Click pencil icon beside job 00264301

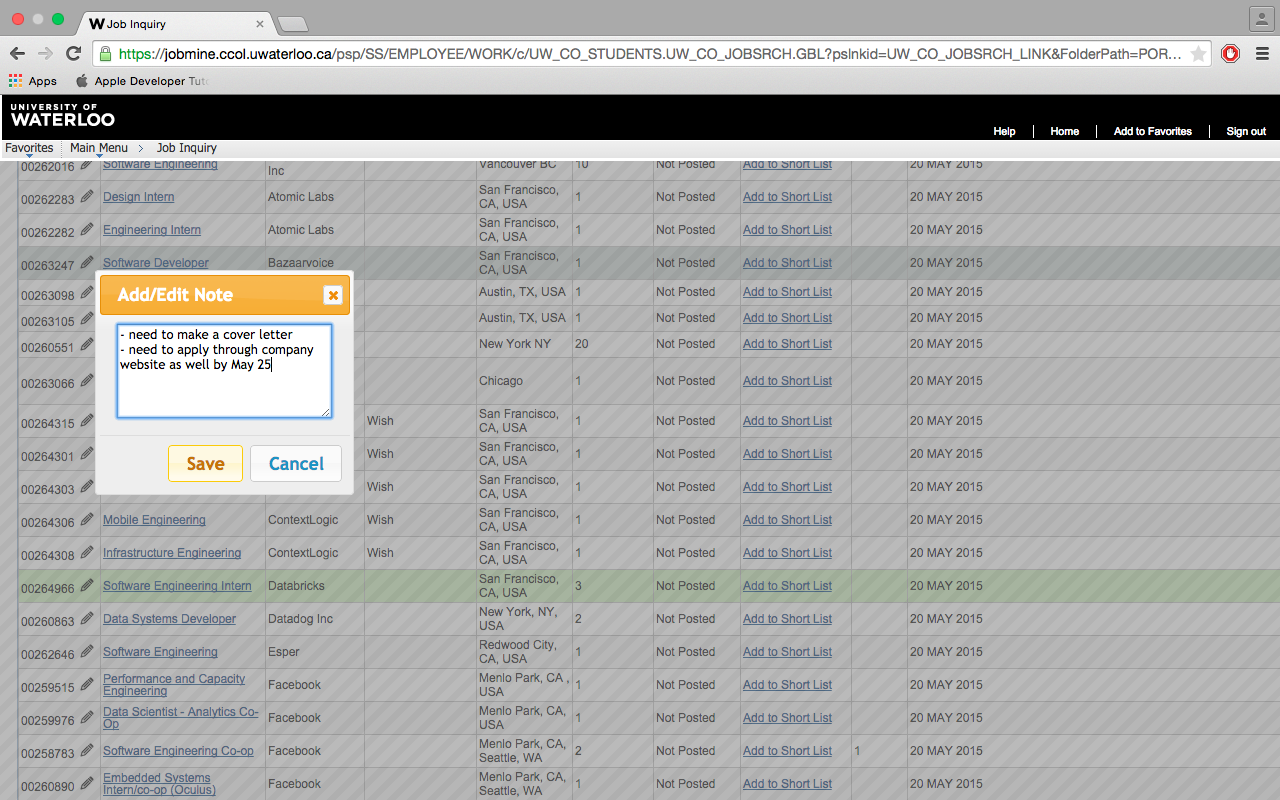click(x=88, y=454)
